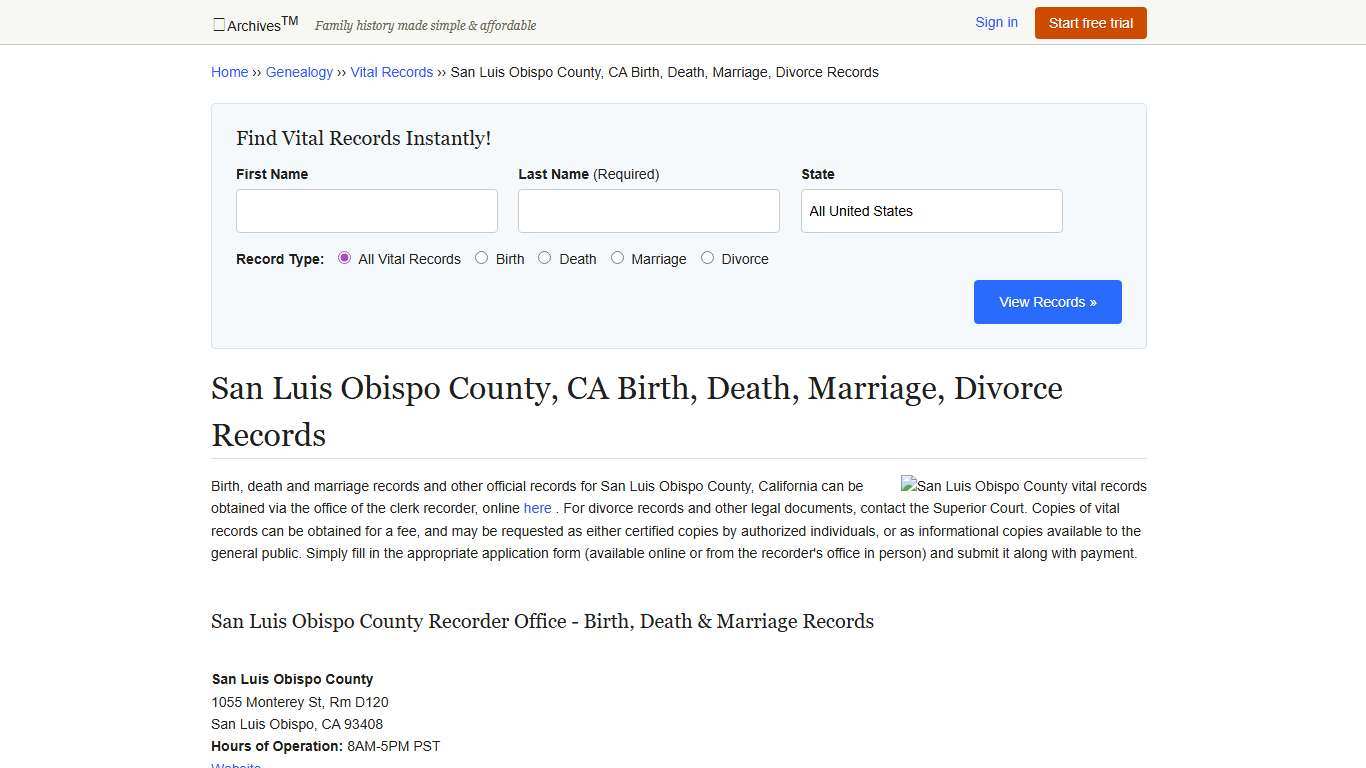Choose the Divorce record type
This screenshot has width=1366, height=768.
(x=708, y=257)
